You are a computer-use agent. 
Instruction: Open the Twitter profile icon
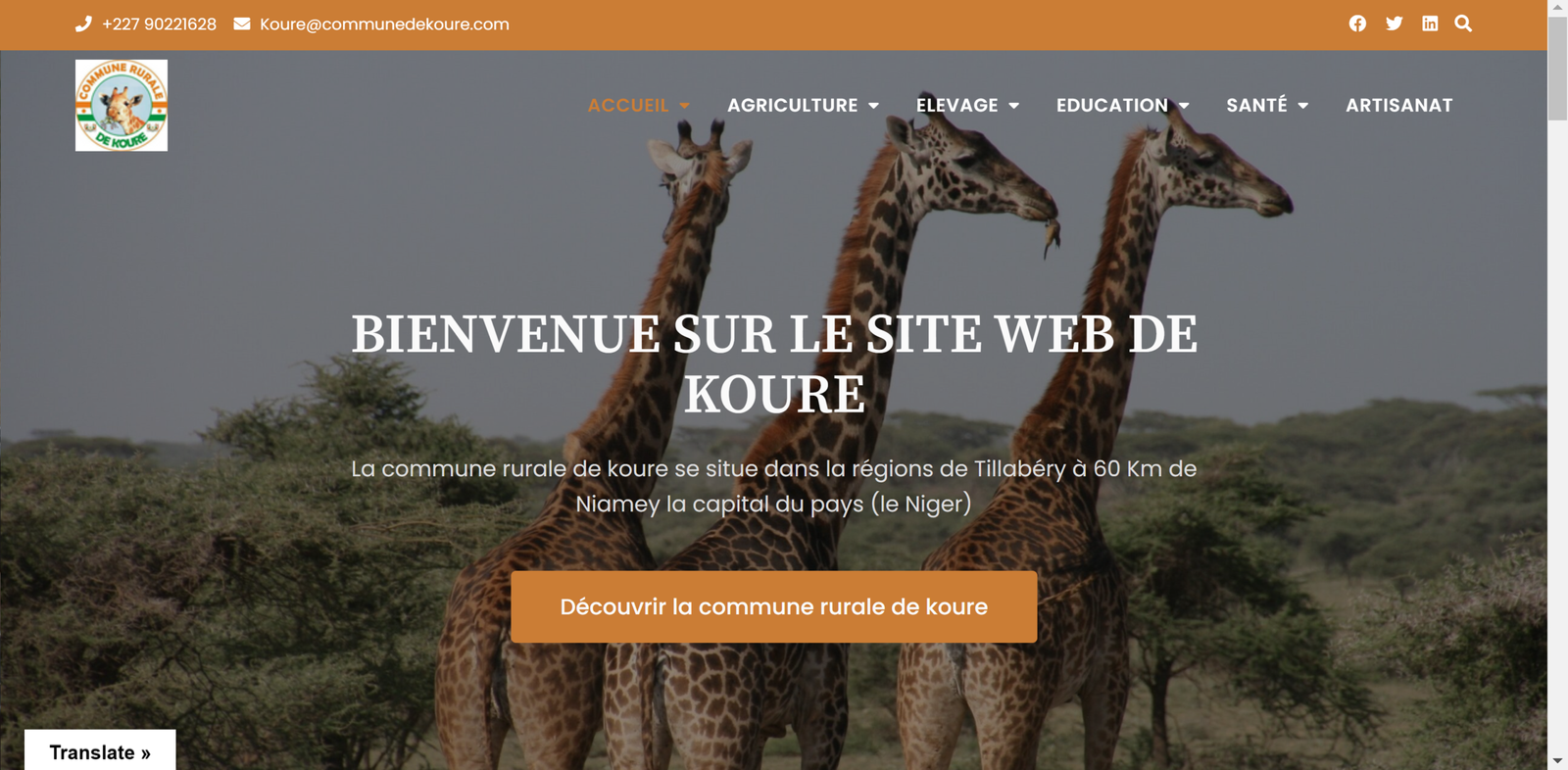[1394, 24]
